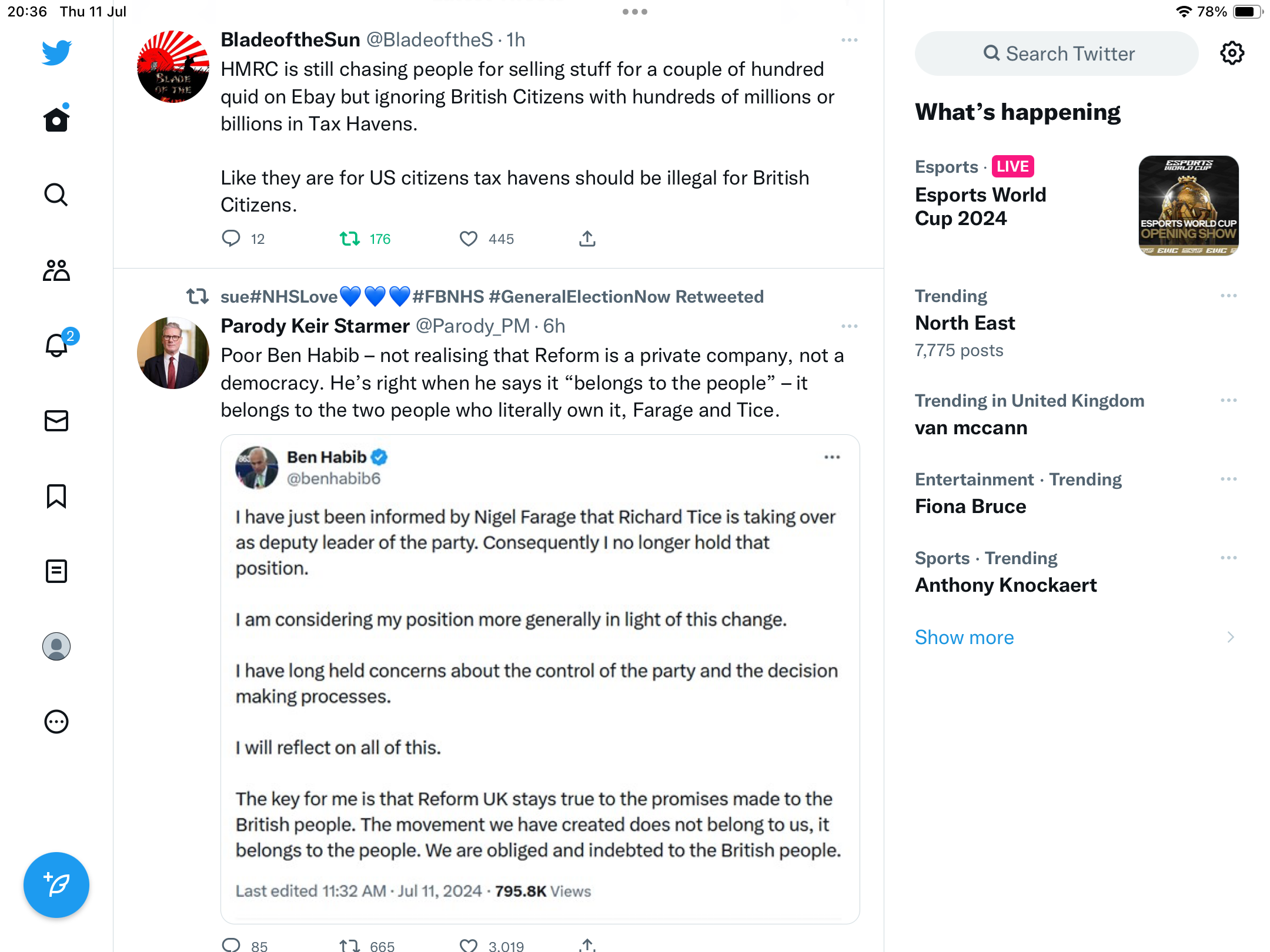Screen dimensions: 1270x952
Task: Undo retweet on BladeoftheSun post
Action: [350, 239]
